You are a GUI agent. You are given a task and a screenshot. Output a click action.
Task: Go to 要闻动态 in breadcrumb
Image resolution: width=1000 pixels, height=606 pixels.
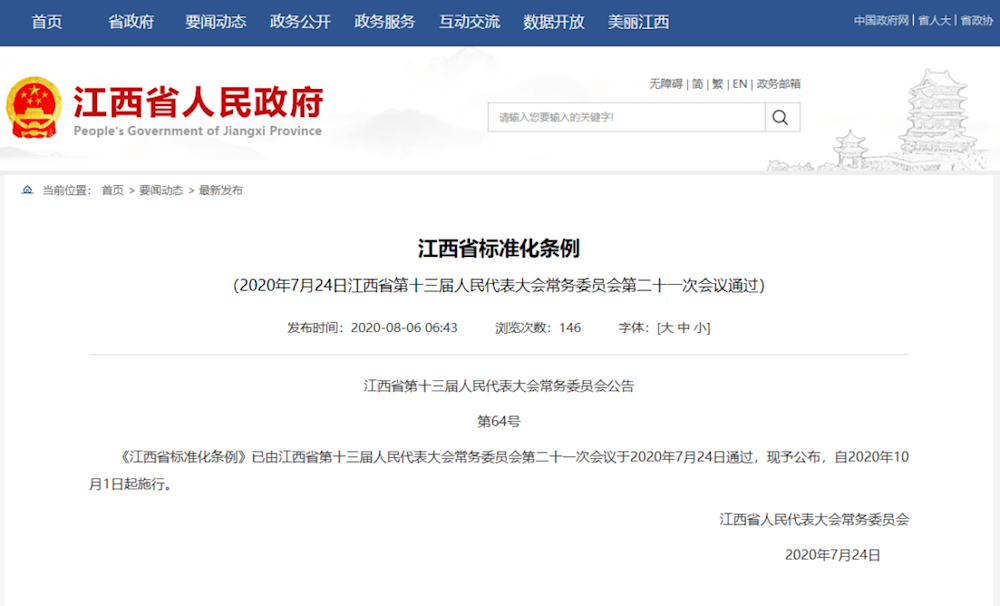(161, 190)
